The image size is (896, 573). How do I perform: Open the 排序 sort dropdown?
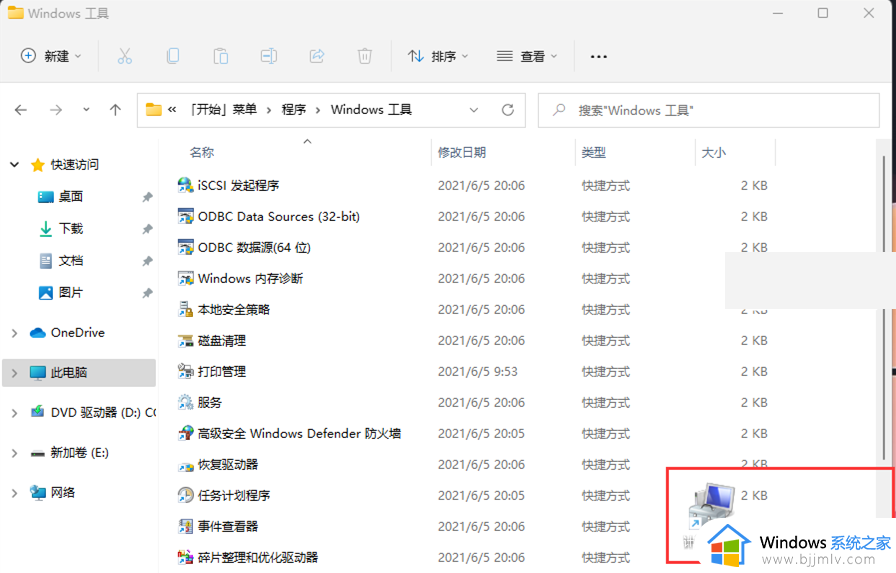tap(438, 56)
